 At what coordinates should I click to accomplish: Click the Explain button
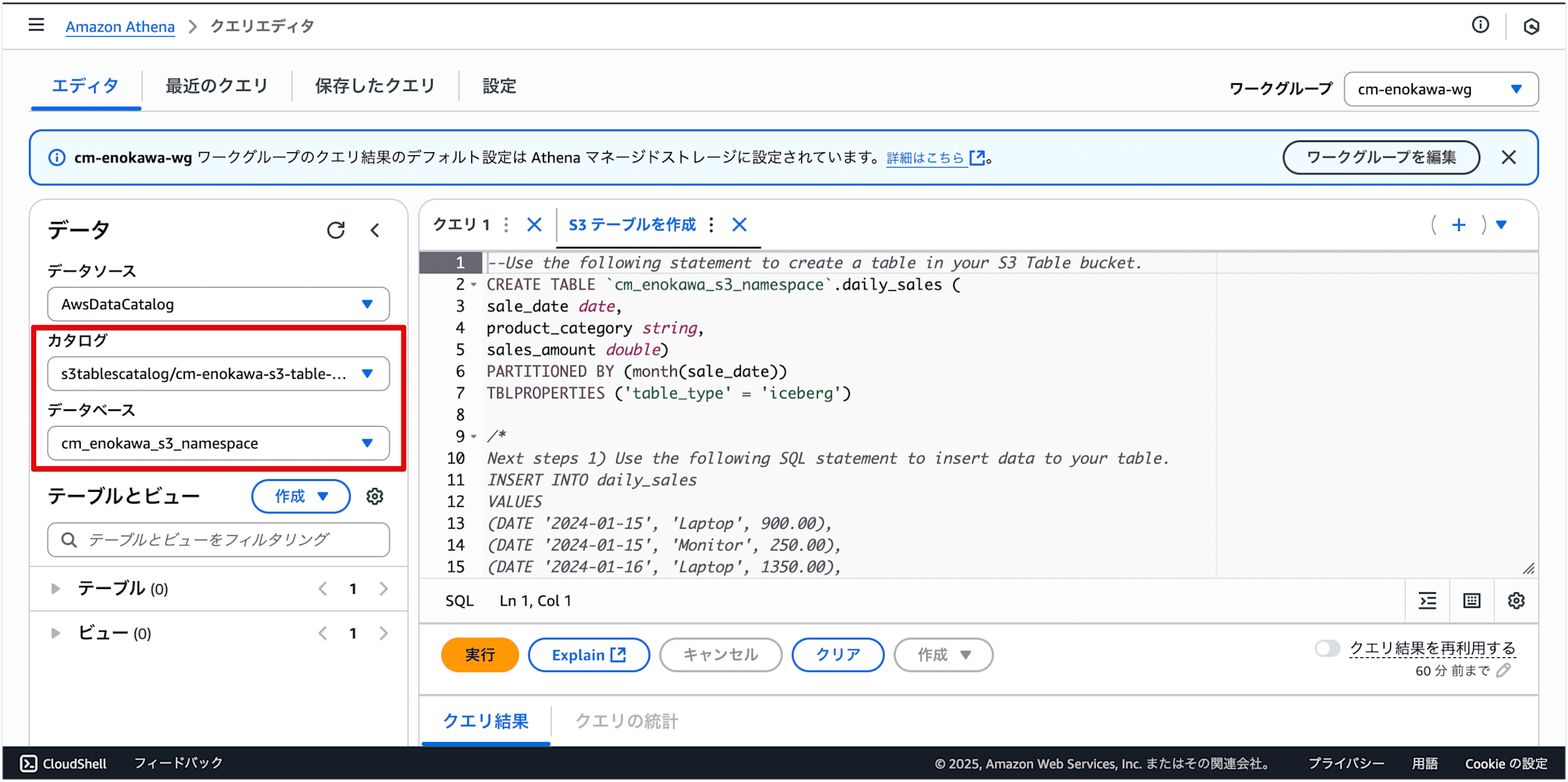589,655
